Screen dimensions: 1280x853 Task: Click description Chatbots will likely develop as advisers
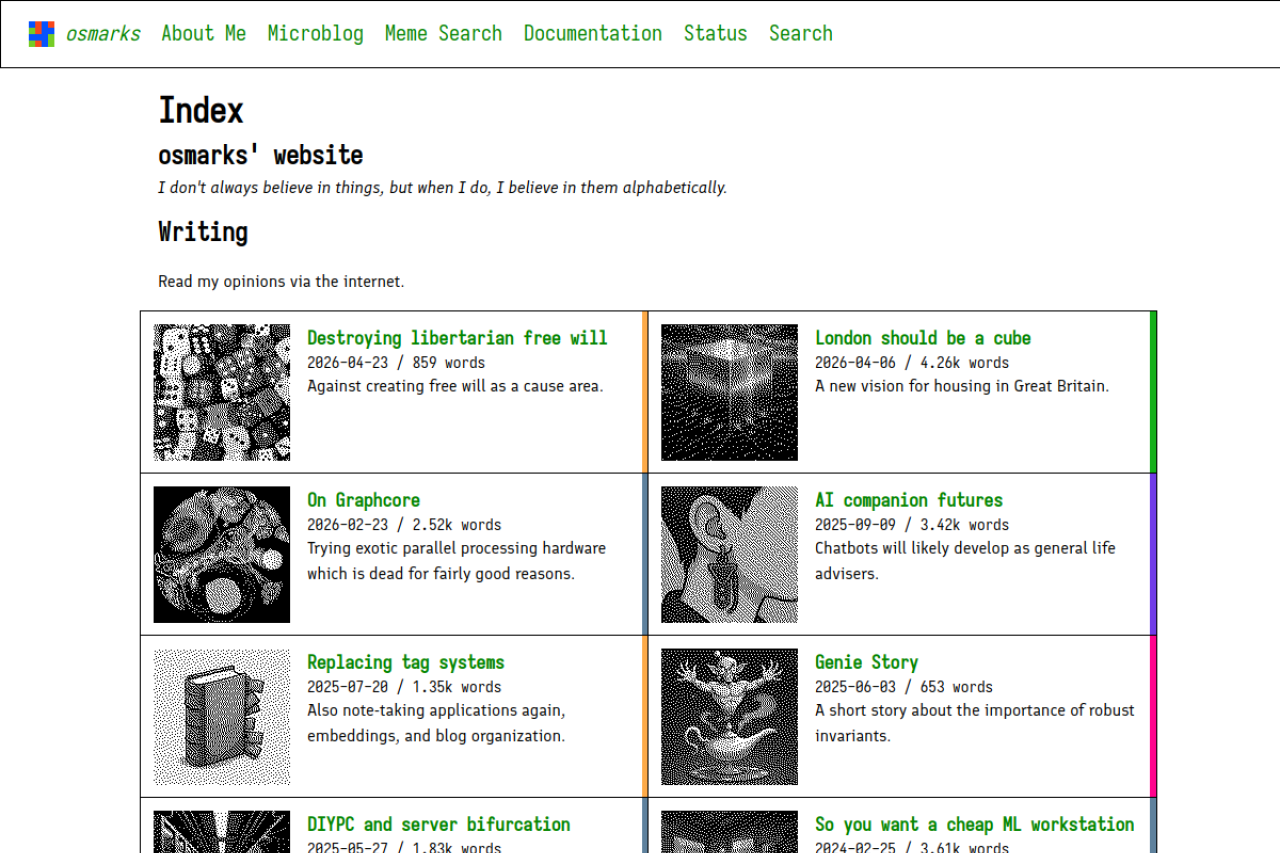(x=965, y=561)
